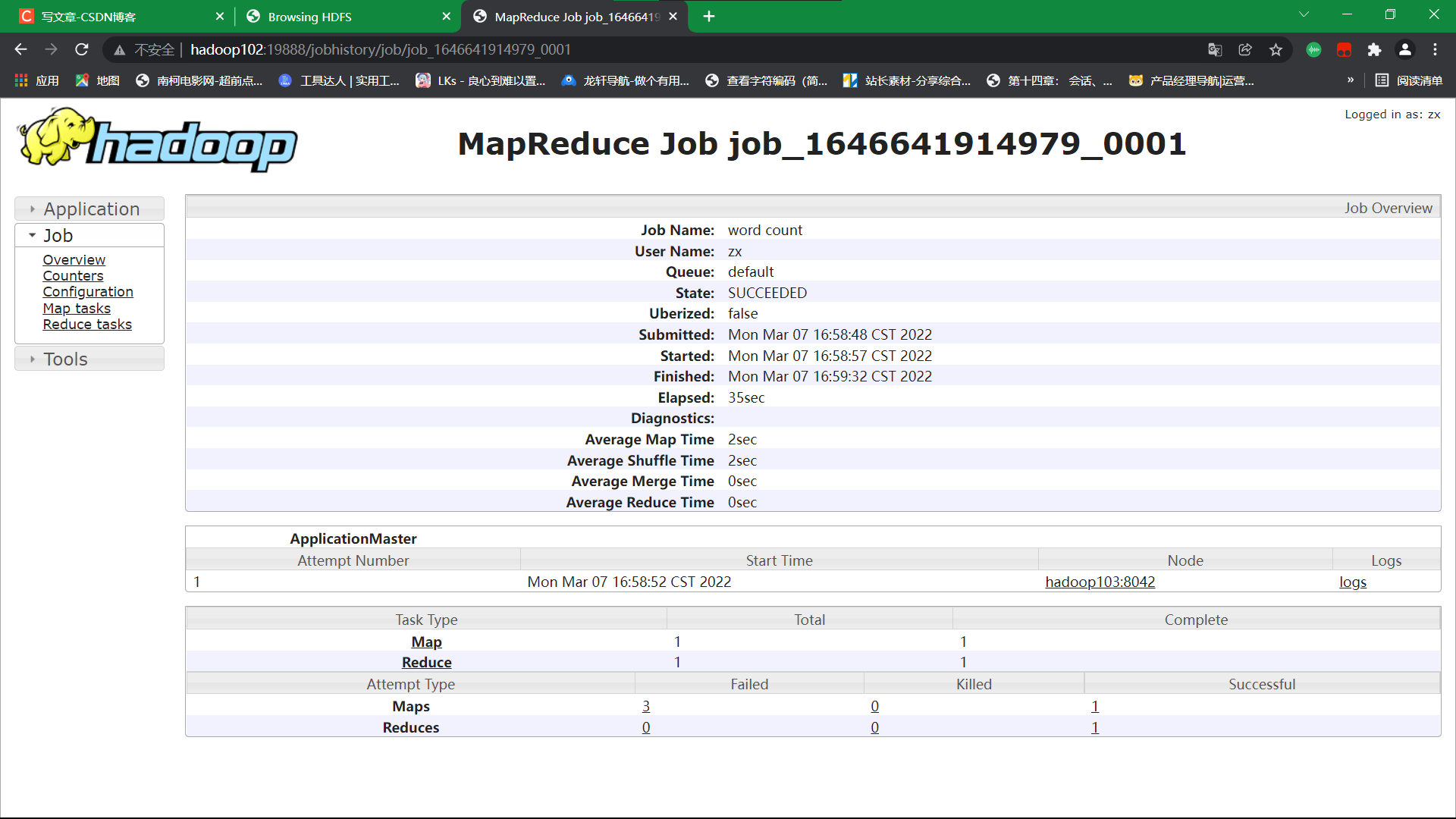The image size is (1456, 819).
Task: Click the Start Time column header
Action: [779, 560]
